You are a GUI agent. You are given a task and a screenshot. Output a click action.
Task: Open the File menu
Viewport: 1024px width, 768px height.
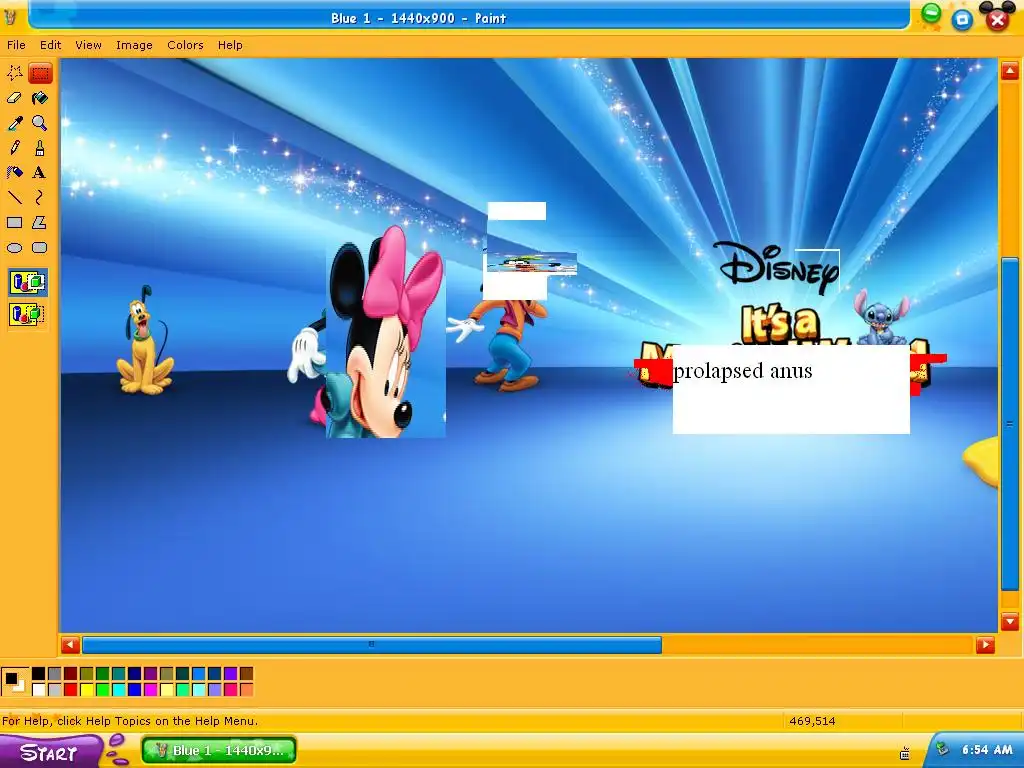pyautogui.click(x=16, y=45)
